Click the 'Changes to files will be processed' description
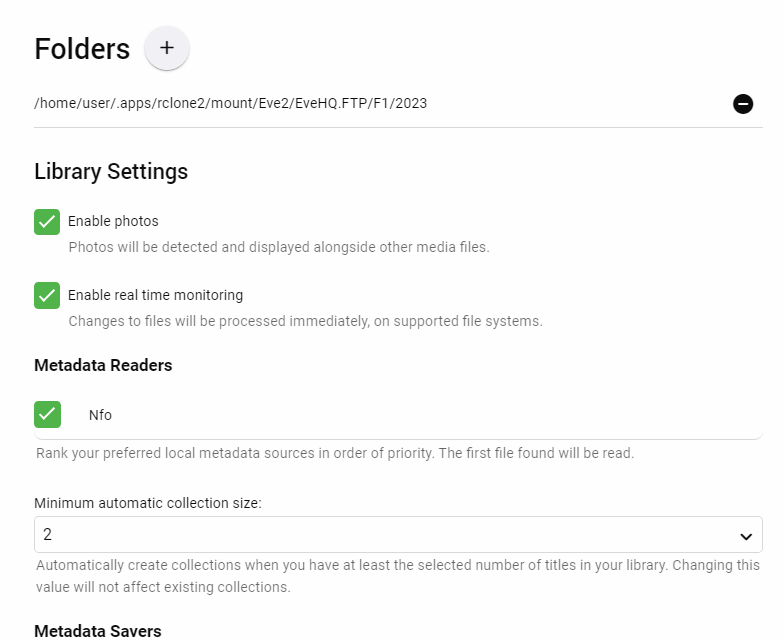Viewport: 783px width, 641px height. [x=305, y=321]
